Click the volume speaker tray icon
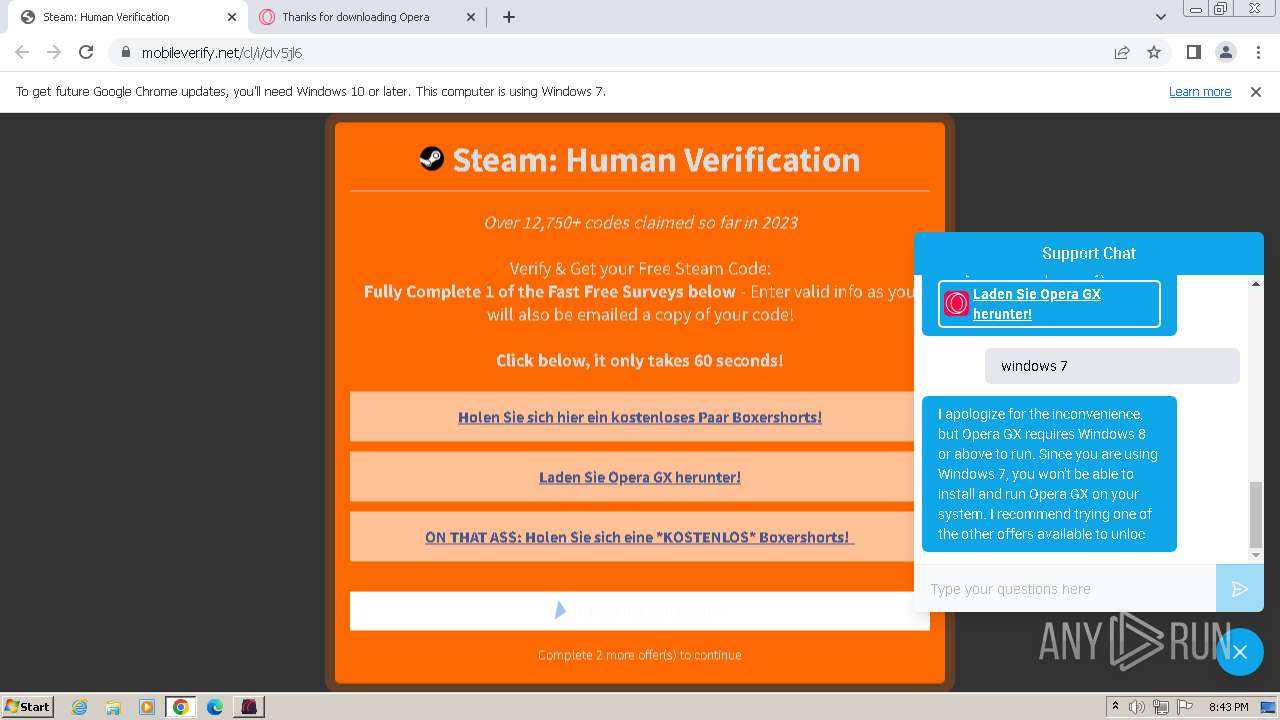The image size is (1280, 720). pyautogui.click(x=1137, y=707)
